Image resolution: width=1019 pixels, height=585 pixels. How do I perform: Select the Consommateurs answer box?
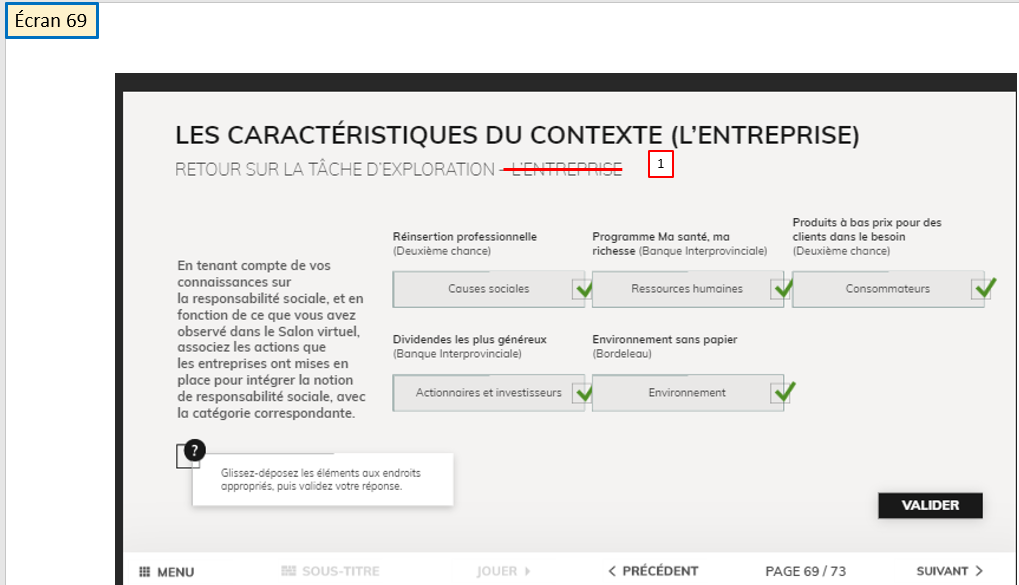coord(886,289)
